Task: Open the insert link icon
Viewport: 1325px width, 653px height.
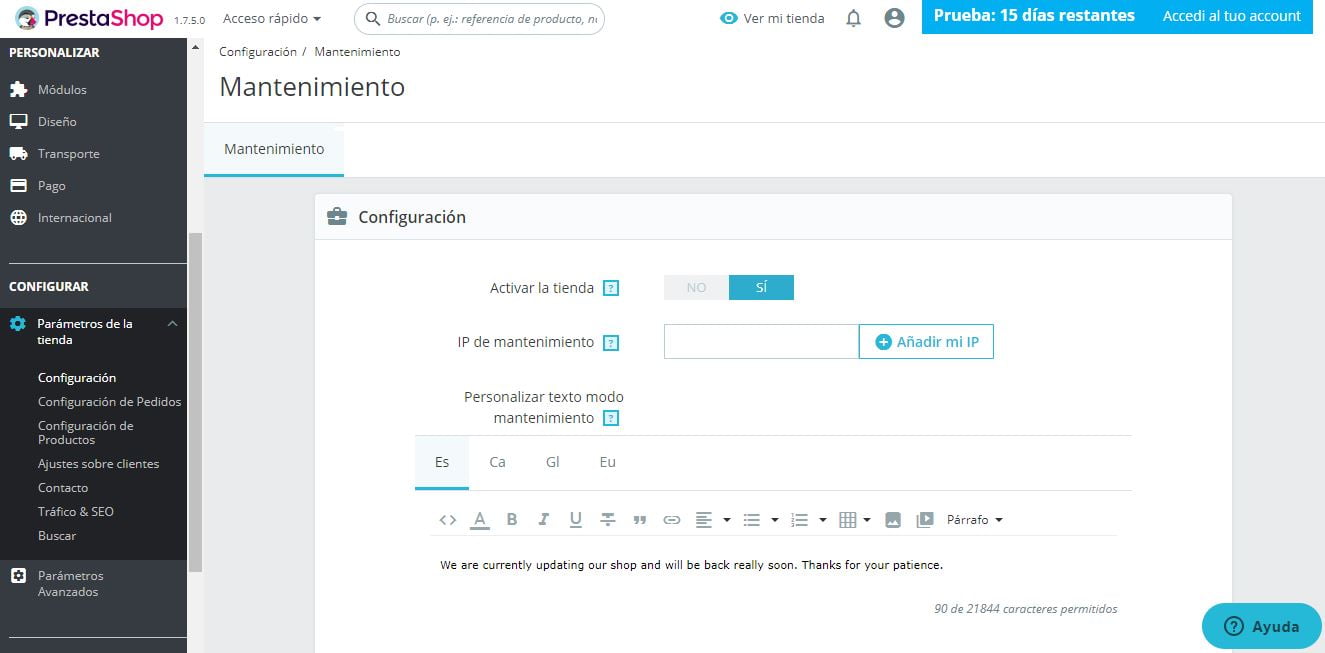Action: point(671,519)
